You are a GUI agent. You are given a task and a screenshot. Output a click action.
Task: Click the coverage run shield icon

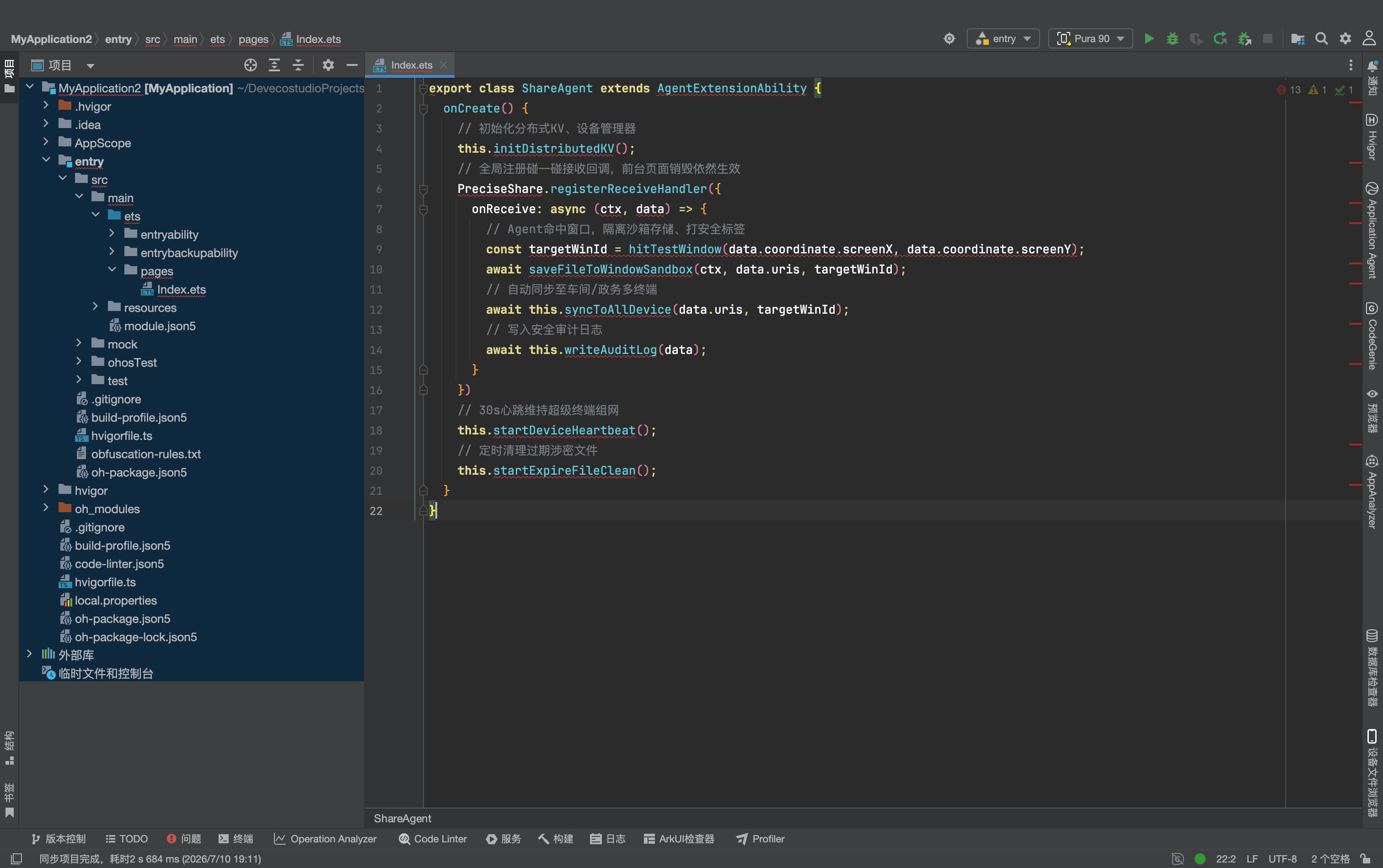point(1196,38)
